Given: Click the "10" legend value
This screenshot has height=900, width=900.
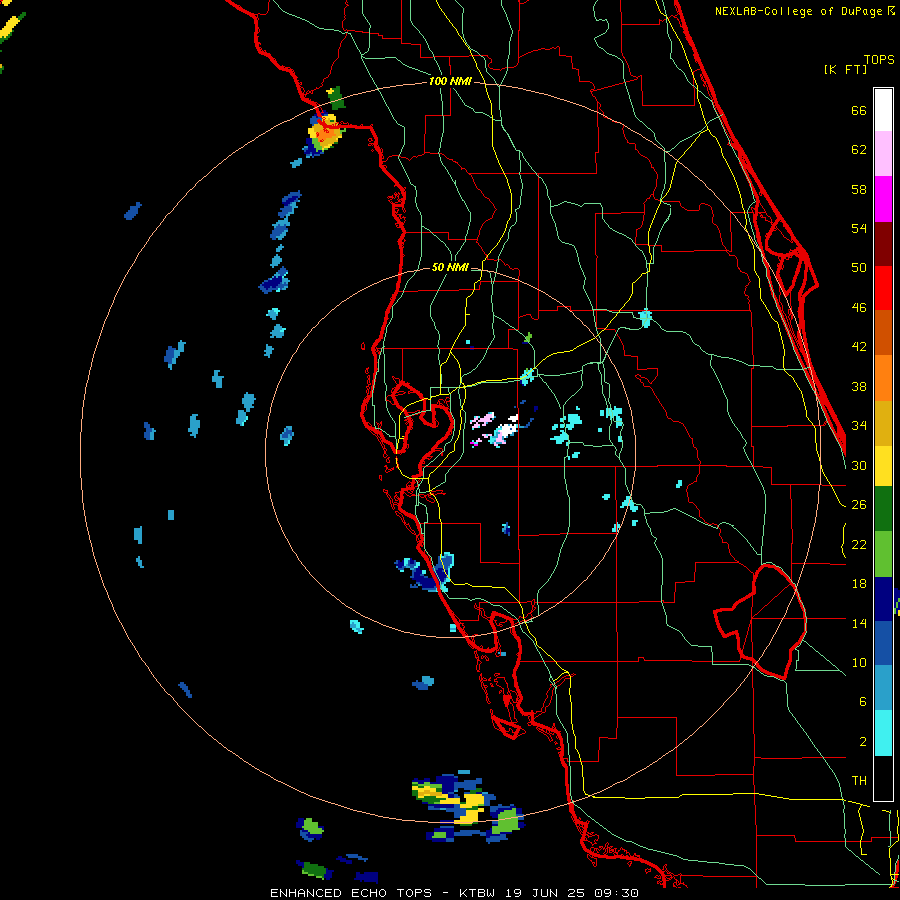Looking at the screenshot, I should [x=859, y=662].
